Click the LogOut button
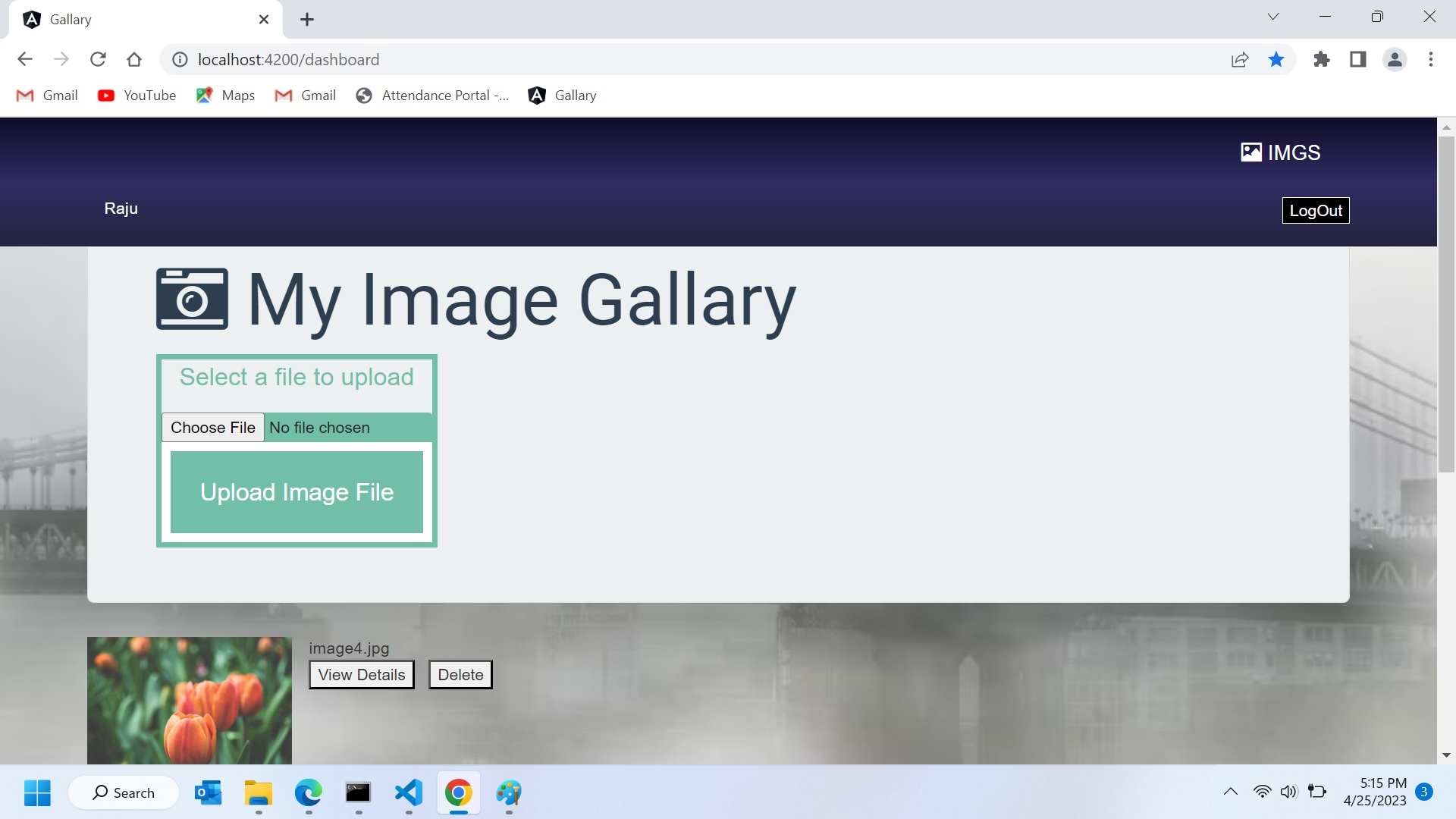 point(1316,210)
